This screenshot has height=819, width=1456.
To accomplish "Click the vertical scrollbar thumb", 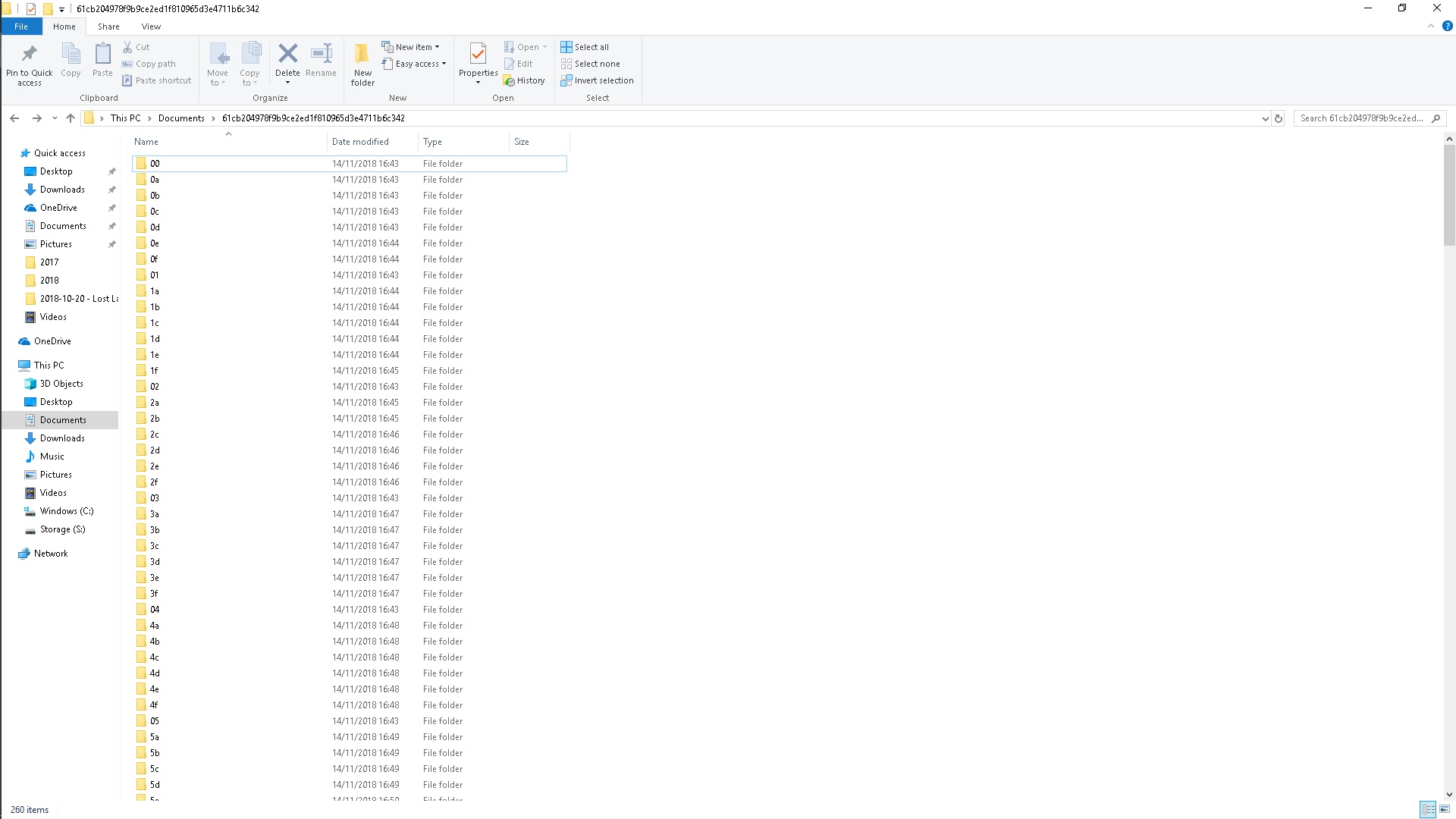I will (x=1449, y=195).
